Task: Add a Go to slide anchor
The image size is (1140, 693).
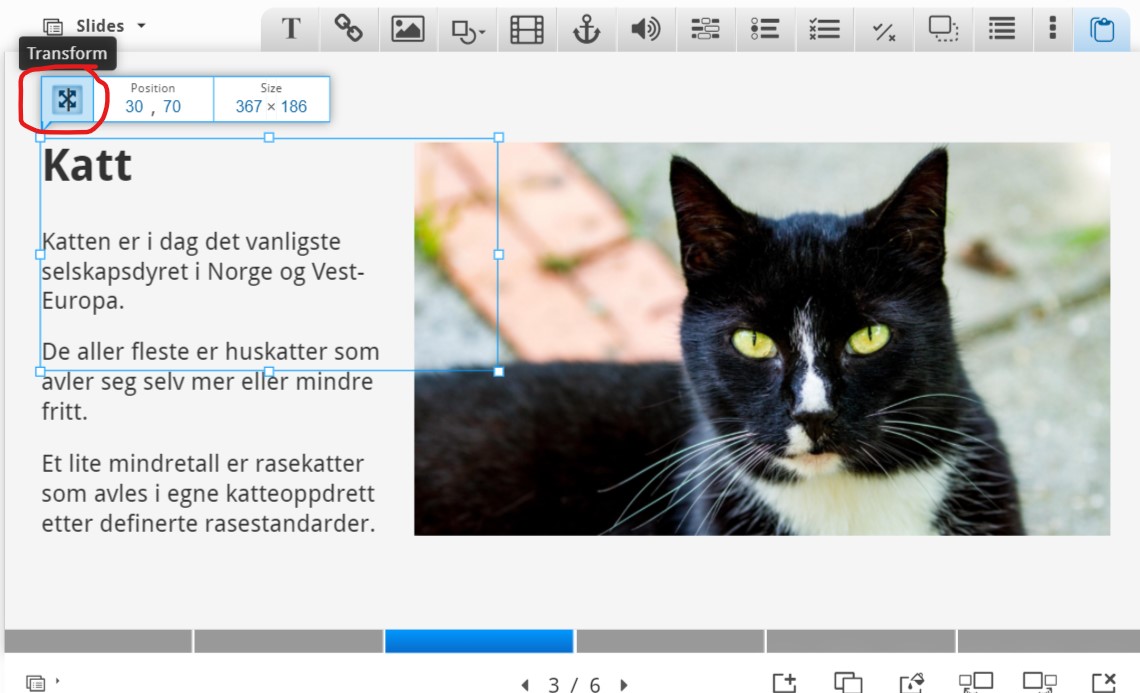Action: point(587,30)
